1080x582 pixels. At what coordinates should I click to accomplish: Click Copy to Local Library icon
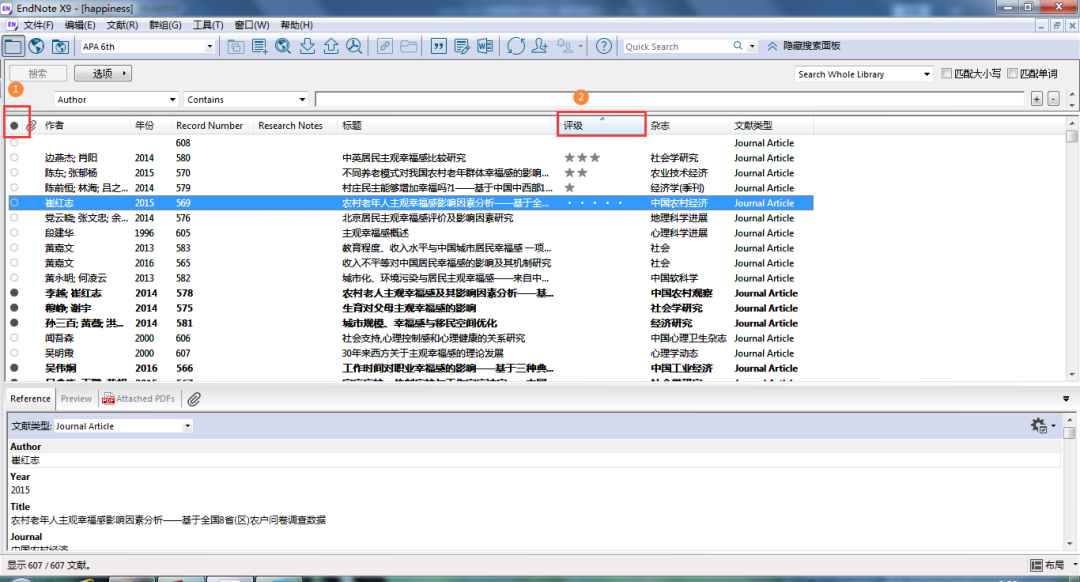pyautogui.click(x=236, y=46)
